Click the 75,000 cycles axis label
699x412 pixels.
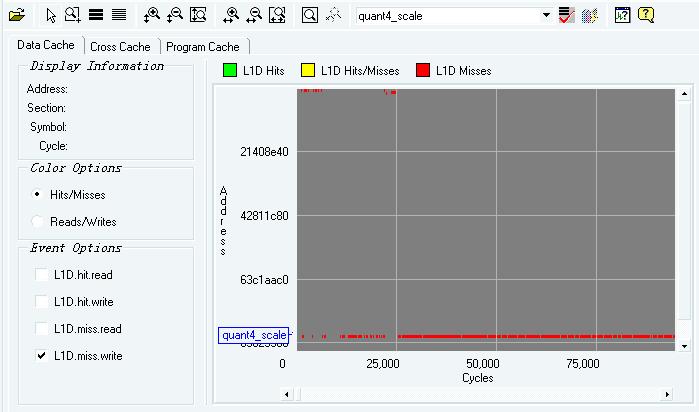(583, 364)
